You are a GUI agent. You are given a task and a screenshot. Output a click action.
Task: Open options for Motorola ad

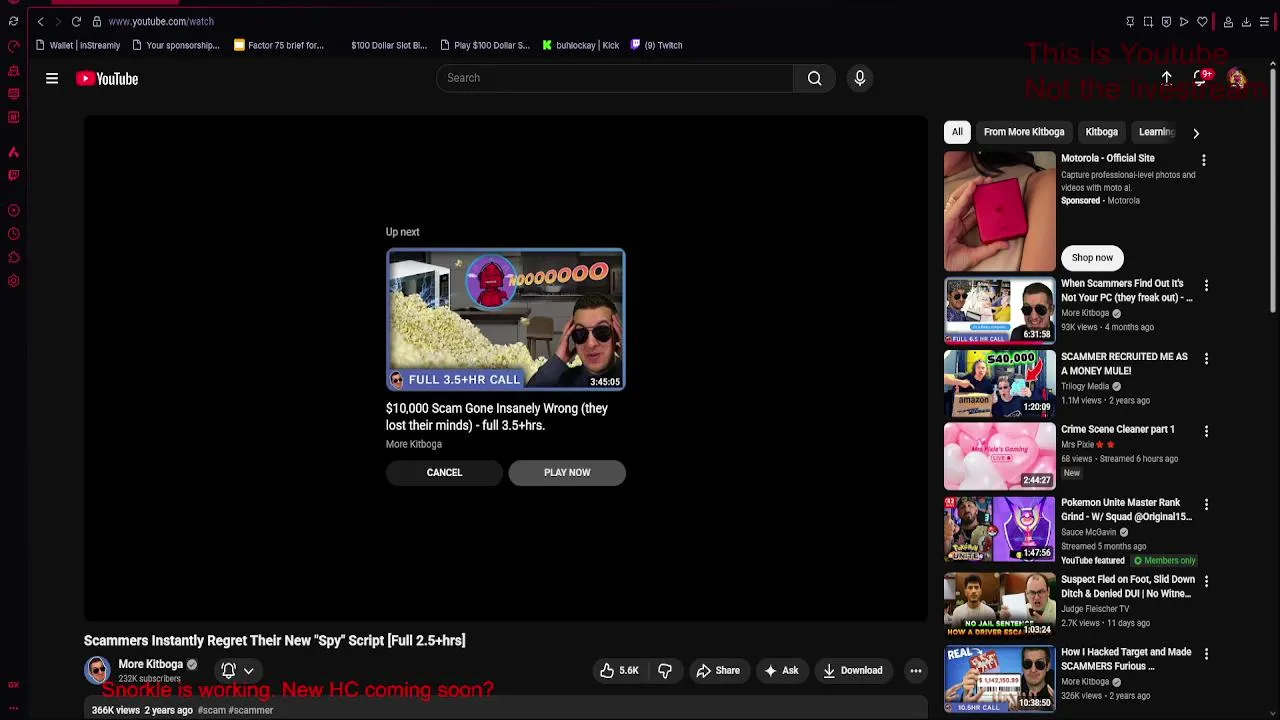pos(1204,160)
